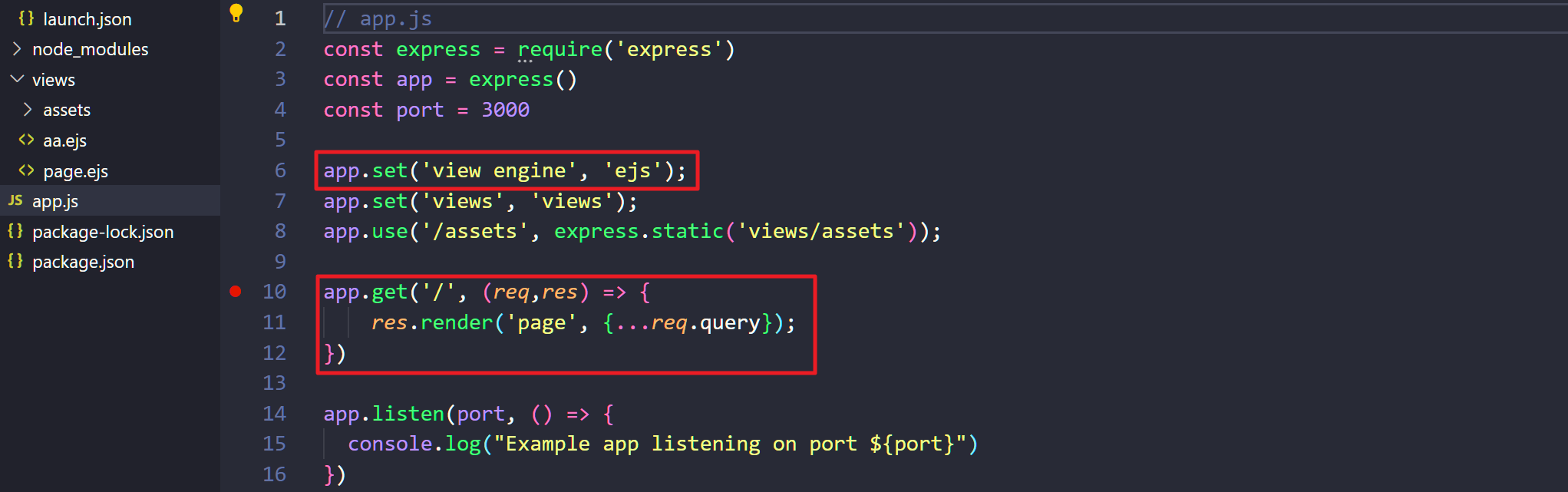Click the lightbulb code action icon

click(236, 13)
